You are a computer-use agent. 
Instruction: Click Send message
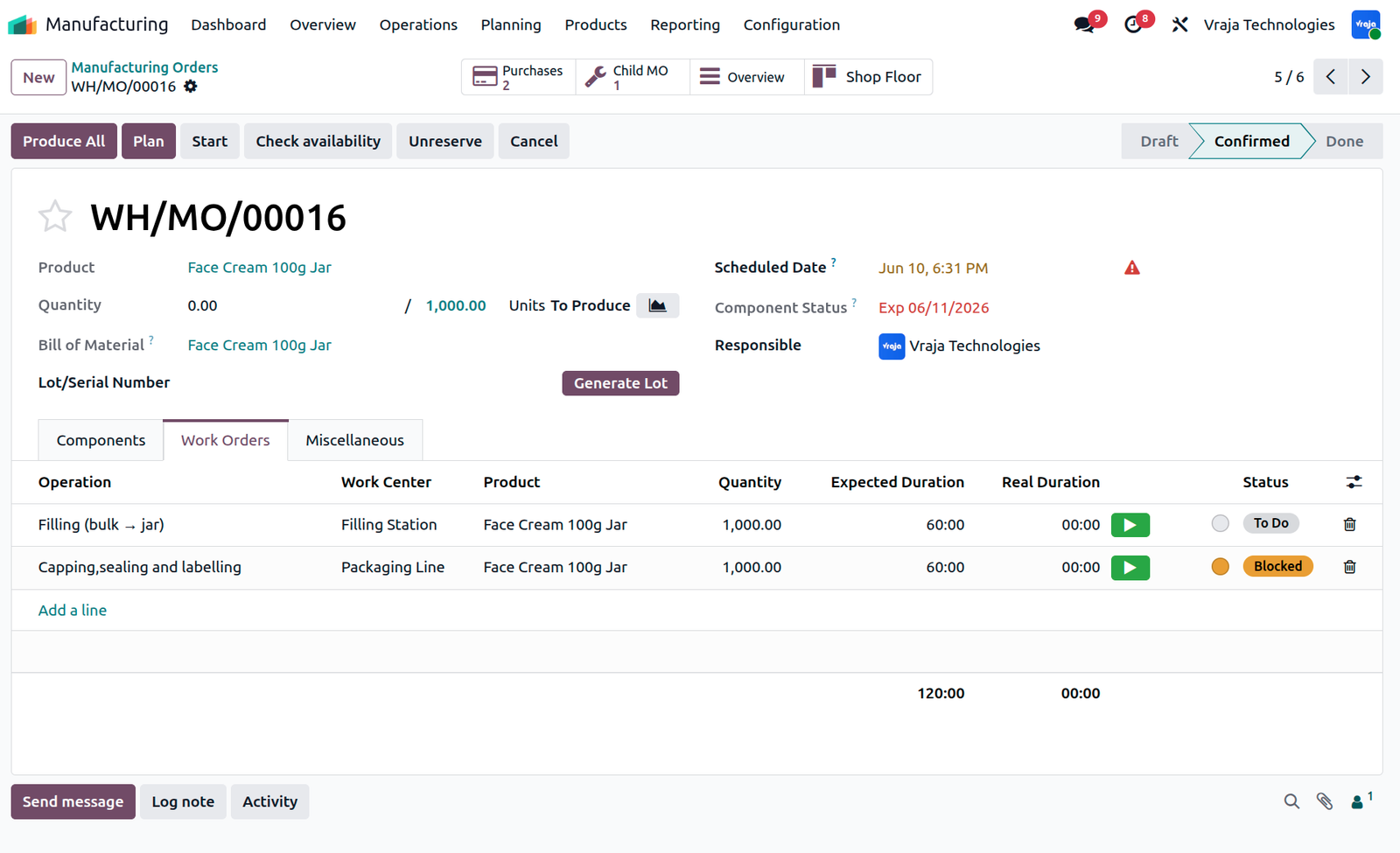(x=73, y=801)
